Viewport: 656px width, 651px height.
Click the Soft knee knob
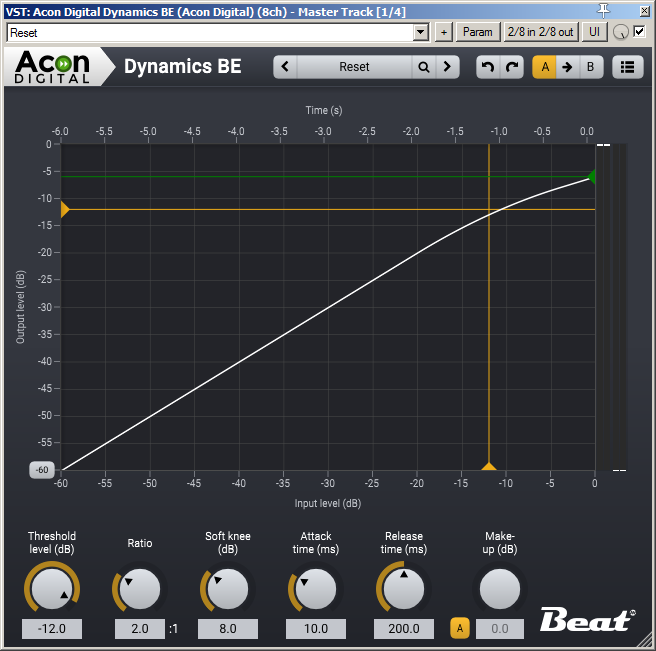tap(228, 589)
